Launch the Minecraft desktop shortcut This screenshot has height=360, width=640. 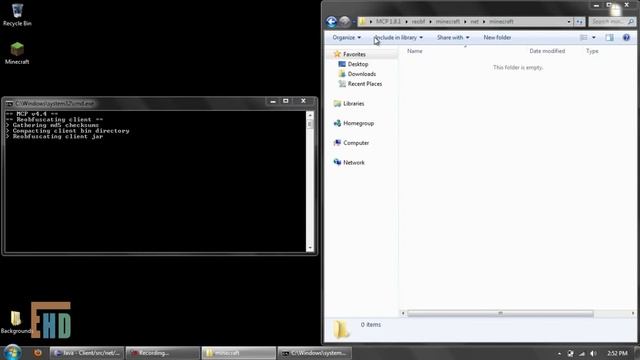pos(17,53)
